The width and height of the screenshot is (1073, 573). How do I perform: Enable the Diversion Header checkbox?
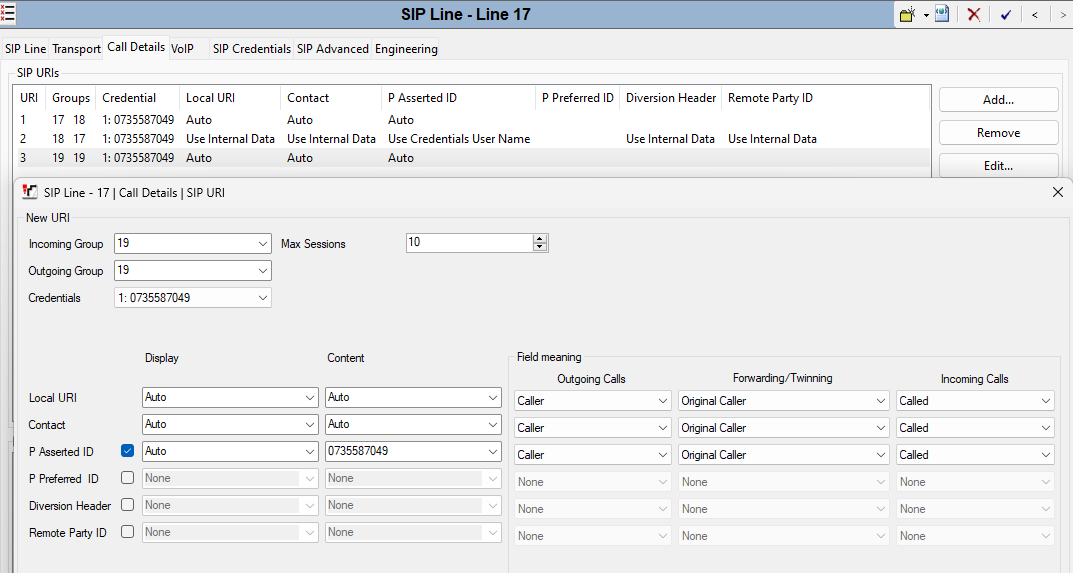(127, 505)
